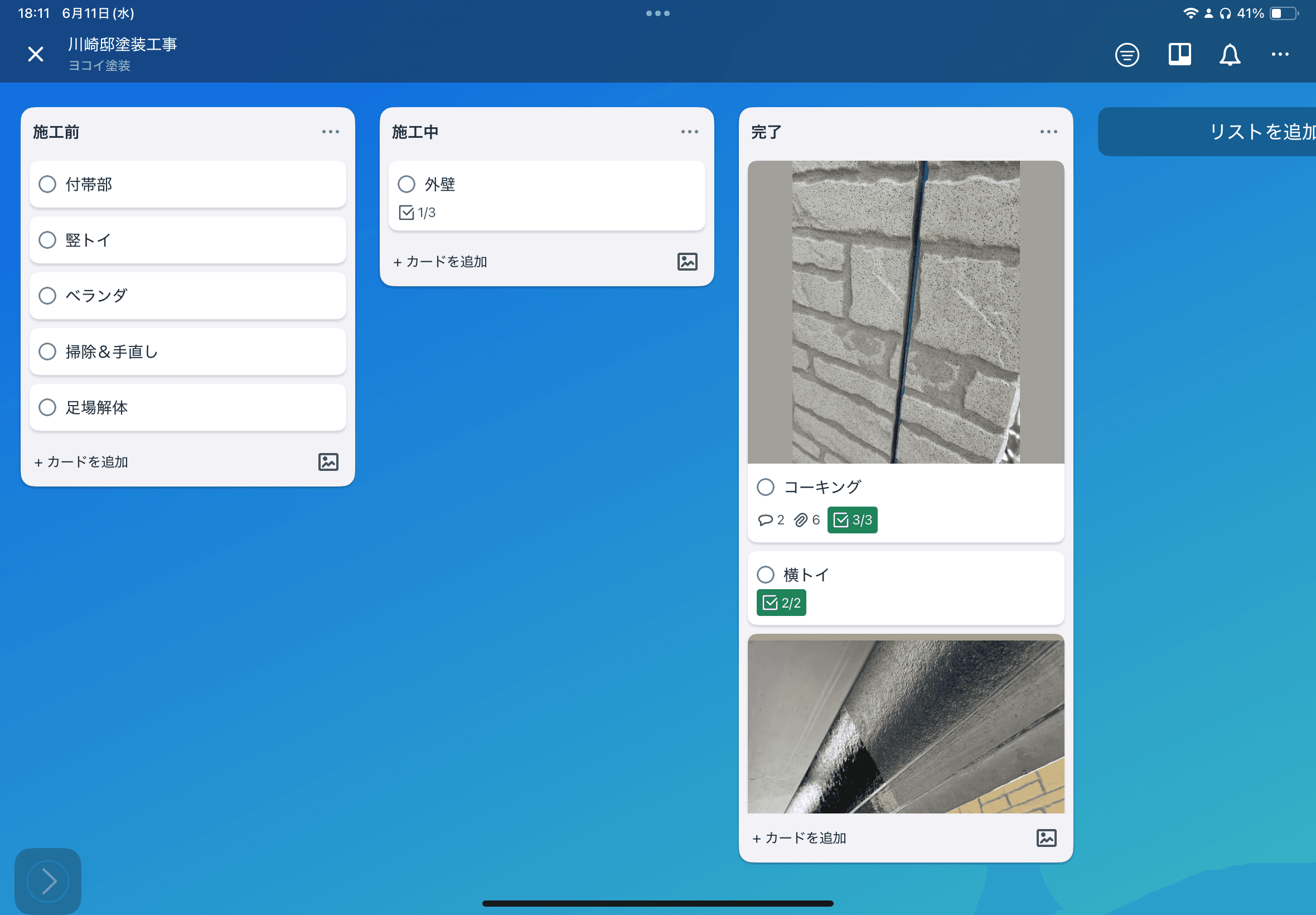Open 完了 list options menu
Screen dimensions: 1316x915
[x=1048, y=132]
